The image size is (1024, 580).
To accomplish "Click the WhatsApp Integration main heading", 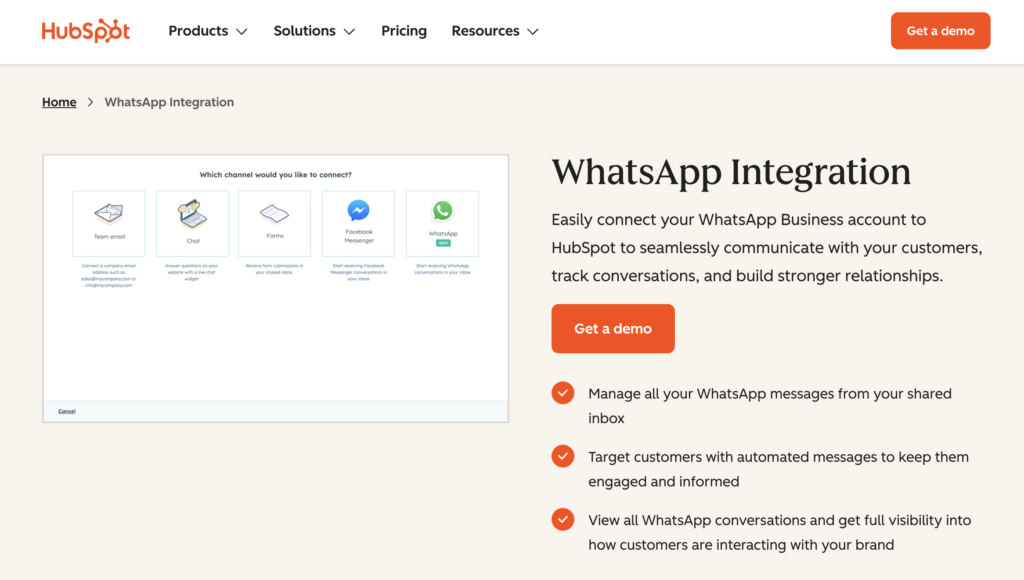I will pyautogui.click(x=731, y=172).
